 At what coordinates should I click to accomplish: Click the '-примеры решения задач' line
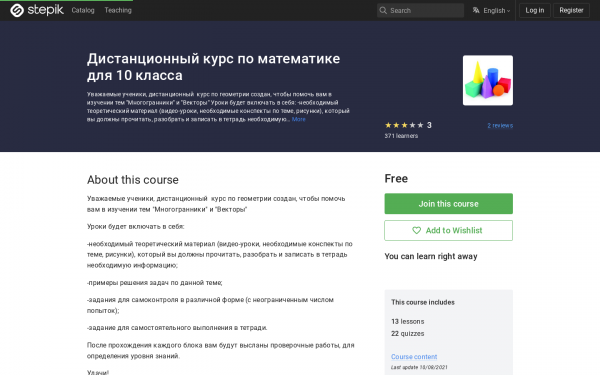[155, 283]
